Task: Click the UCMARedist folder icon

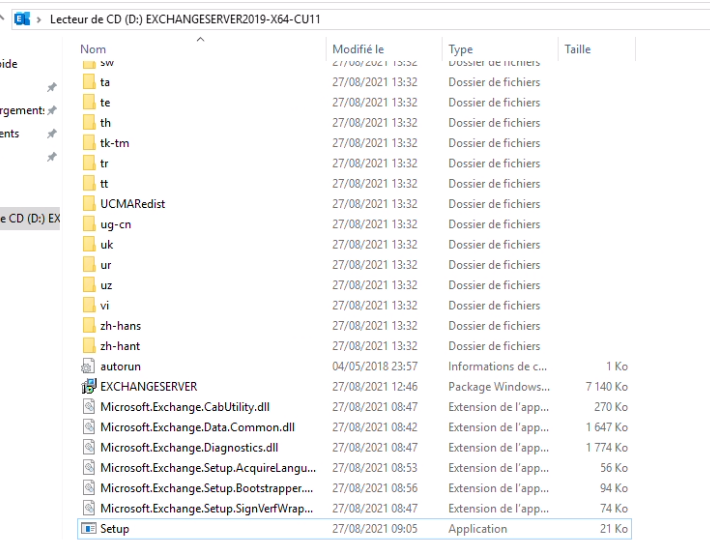Action: [89, 204]
